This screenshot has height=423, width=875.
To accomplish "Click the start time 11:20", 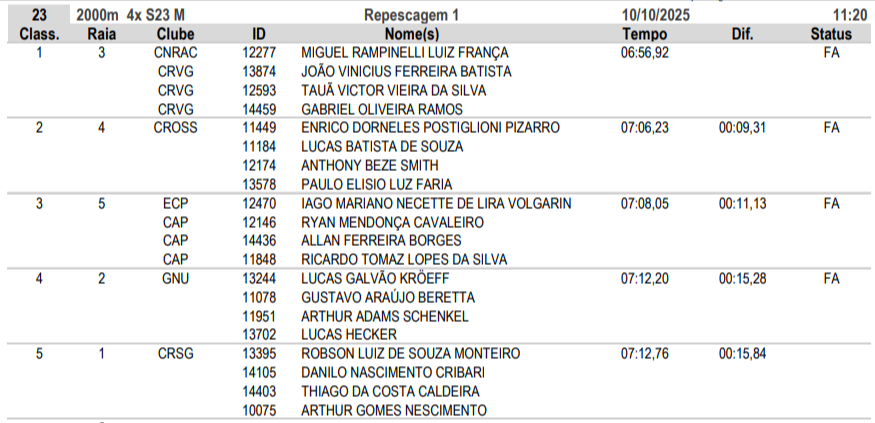I will click(848, 15).
